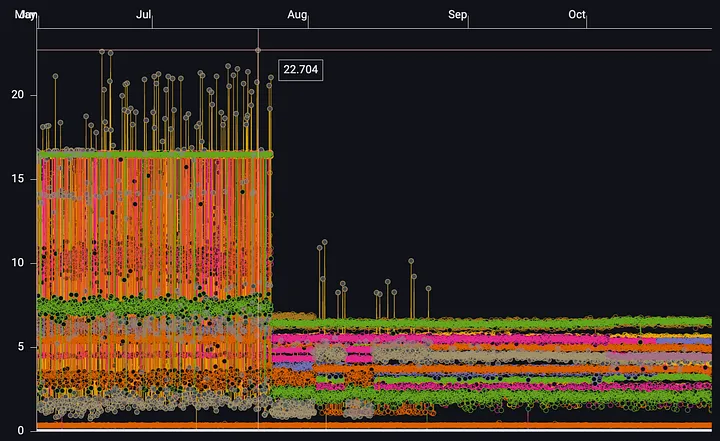The height and width of the screenshot is (441, 720).
Task: Click the Jul label on the time axis
Action: 144,15
